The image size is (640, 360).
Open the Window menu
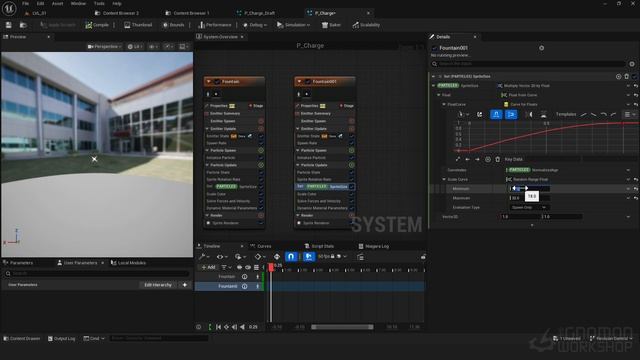point(78,3)
